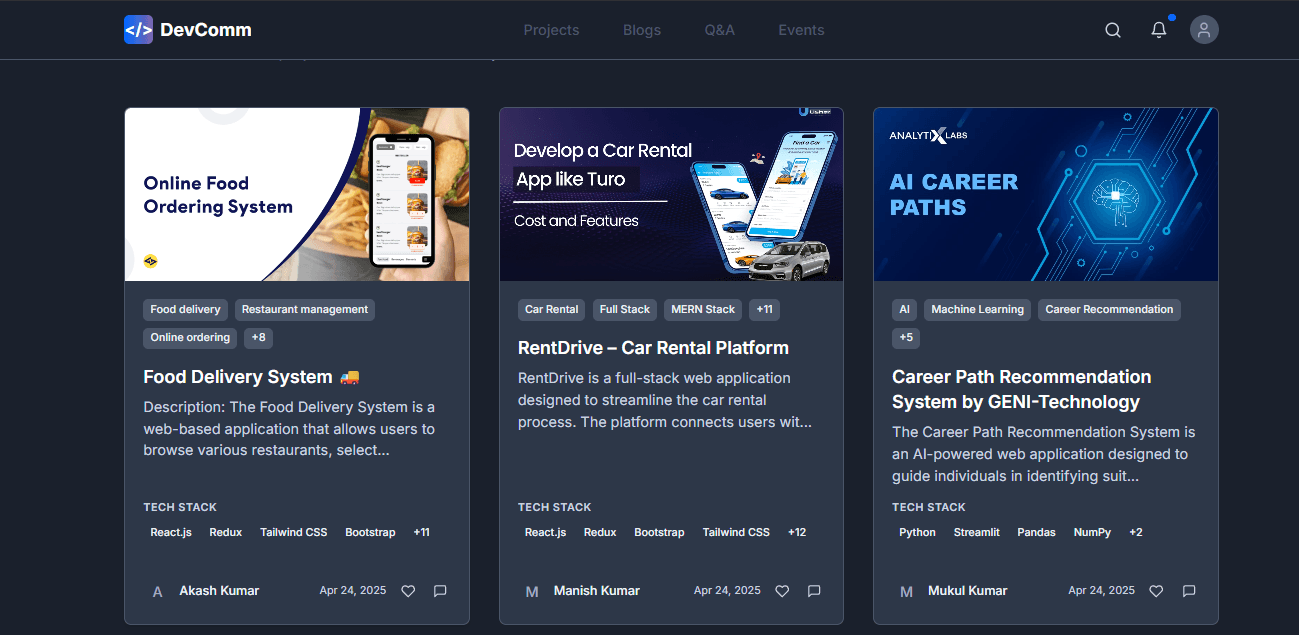Open notifications bell icon
Image resolution: width=1299 pixels, height=635 pixels.
pos(1159,30)
